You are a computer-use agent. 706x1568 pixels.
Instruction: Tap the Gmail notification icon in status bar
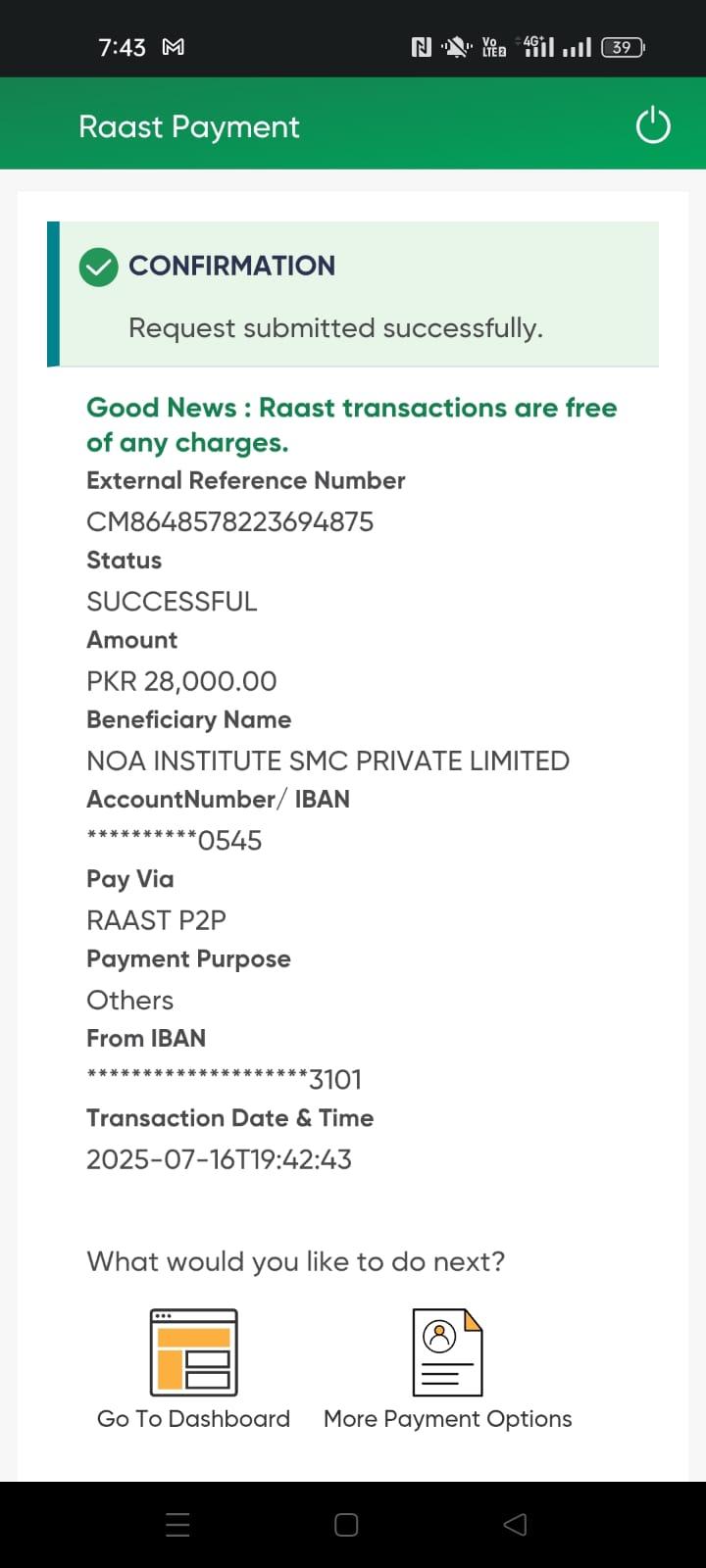[x=174, y=47]
